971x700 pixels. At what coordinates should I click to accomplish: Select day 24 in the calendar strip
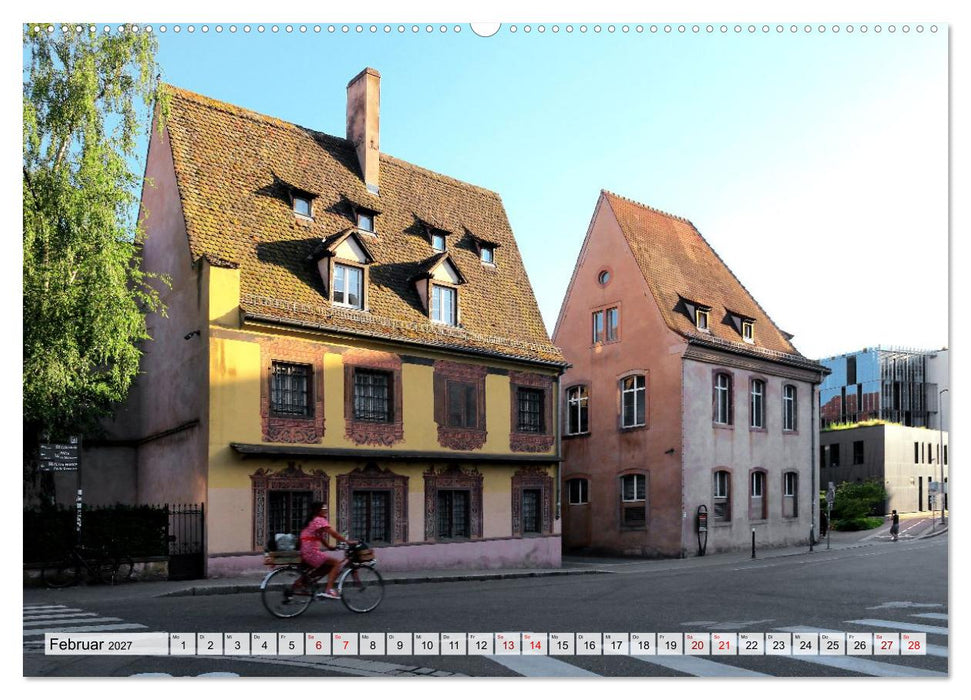pyautogui.click(x=806, y=644)
